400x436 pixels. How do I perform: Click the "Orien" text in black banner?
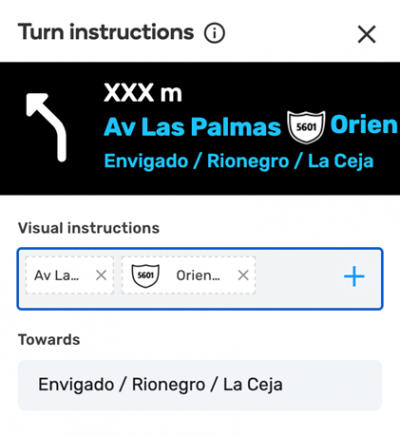[364, 125]
